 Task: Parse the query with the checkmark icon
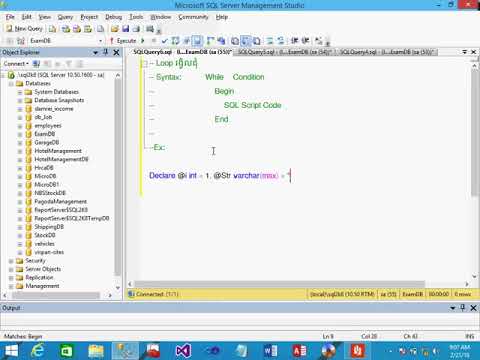point(164,41)
